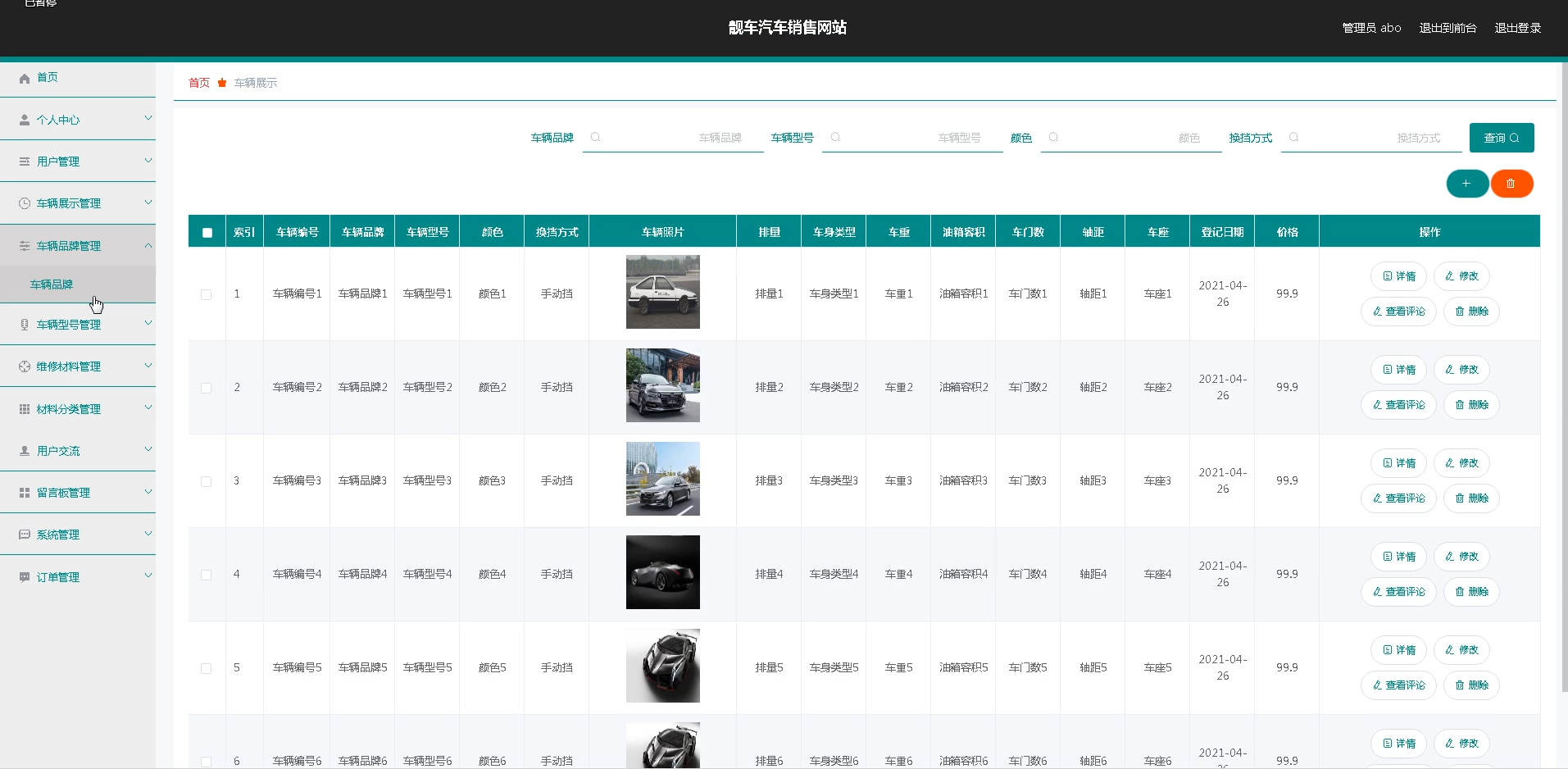
Task: Collapse 车辆品牌管理 menu chevron
Action: 148,245
